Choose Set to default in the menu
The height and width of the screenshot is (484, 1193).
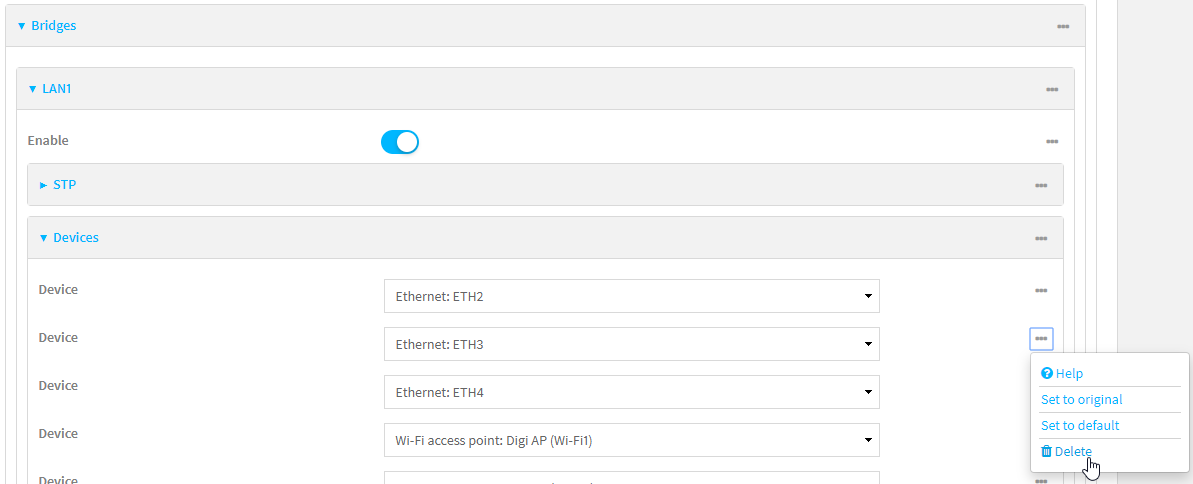click(x=1079, y=425)
